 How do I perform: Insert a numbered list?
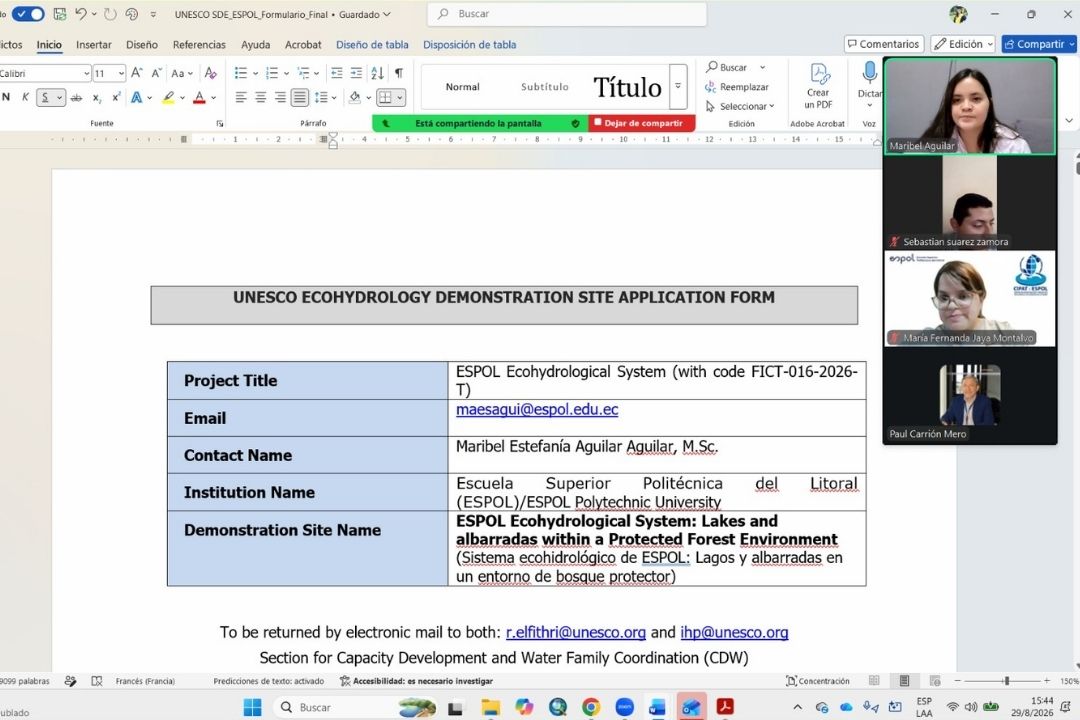point(271,73)
